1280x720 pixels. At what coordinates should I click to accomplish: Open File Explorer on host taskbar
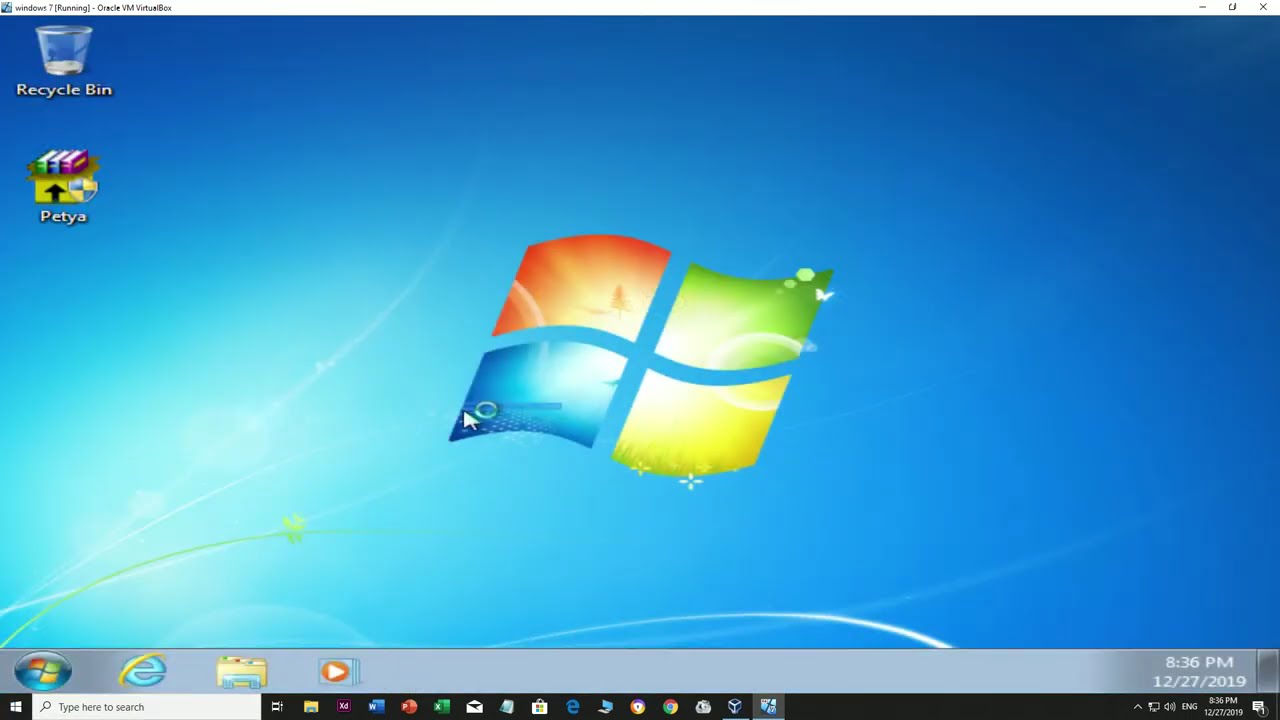pyautogui.click(x=311, y=707)
